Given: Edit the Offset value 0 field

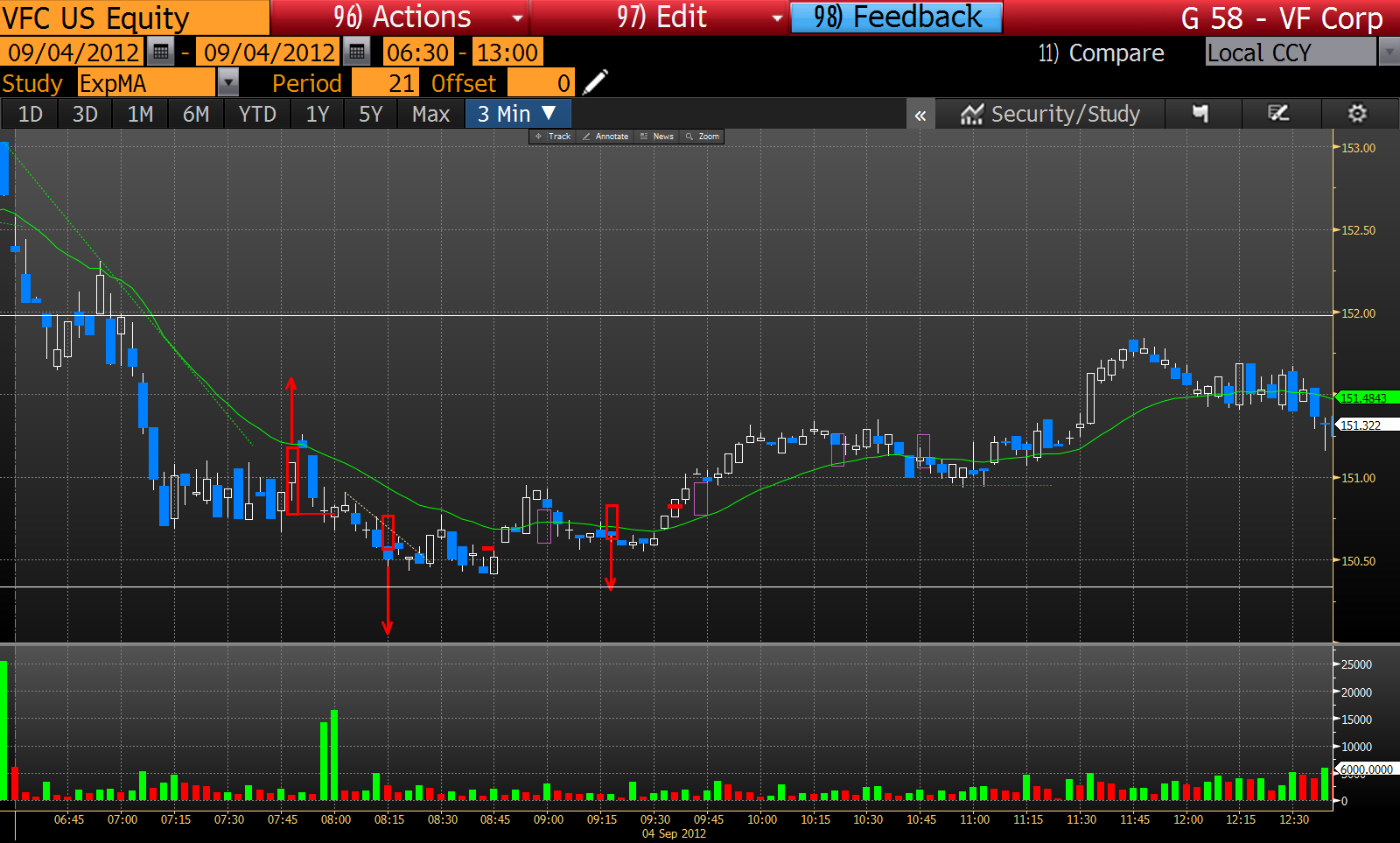Looking at the screenshot, I should click(x=541, y=83).
